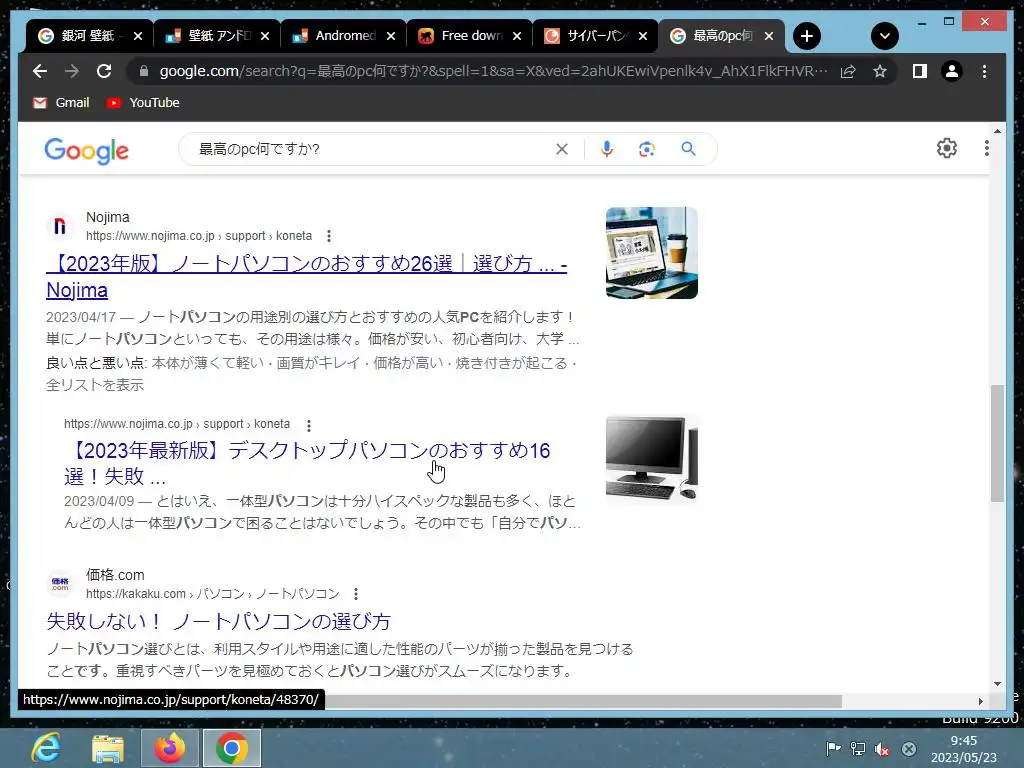Click the muted volume tray icon
Screen dimensions: 1024x768
tap(882, 748)
